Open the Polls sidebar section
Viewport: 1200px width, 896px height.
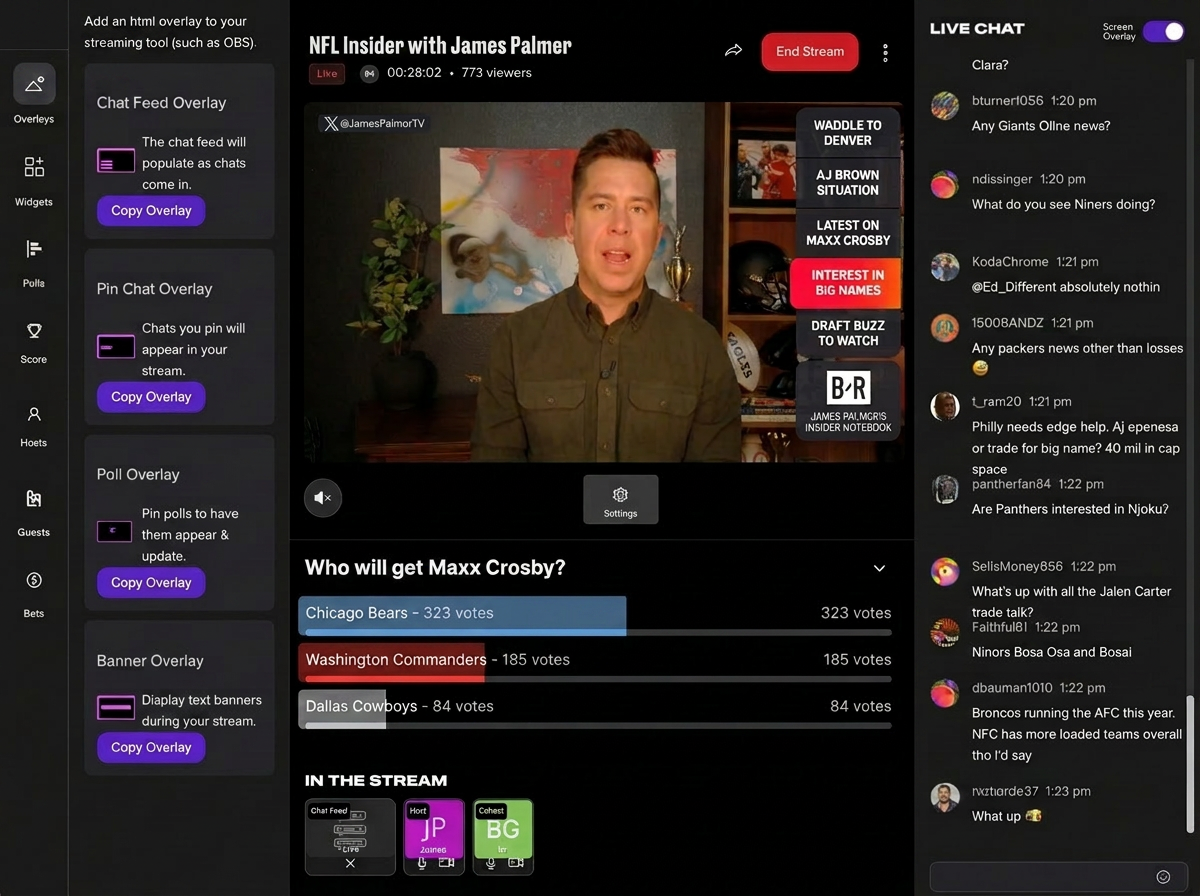point(34,262)
